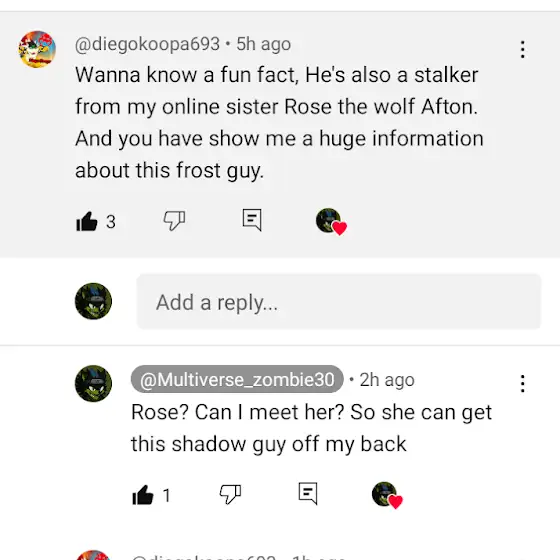Open @diegokoopa693 channel link
The height and width of the screenshot is (560, 560).
click(x=147, y=44)
